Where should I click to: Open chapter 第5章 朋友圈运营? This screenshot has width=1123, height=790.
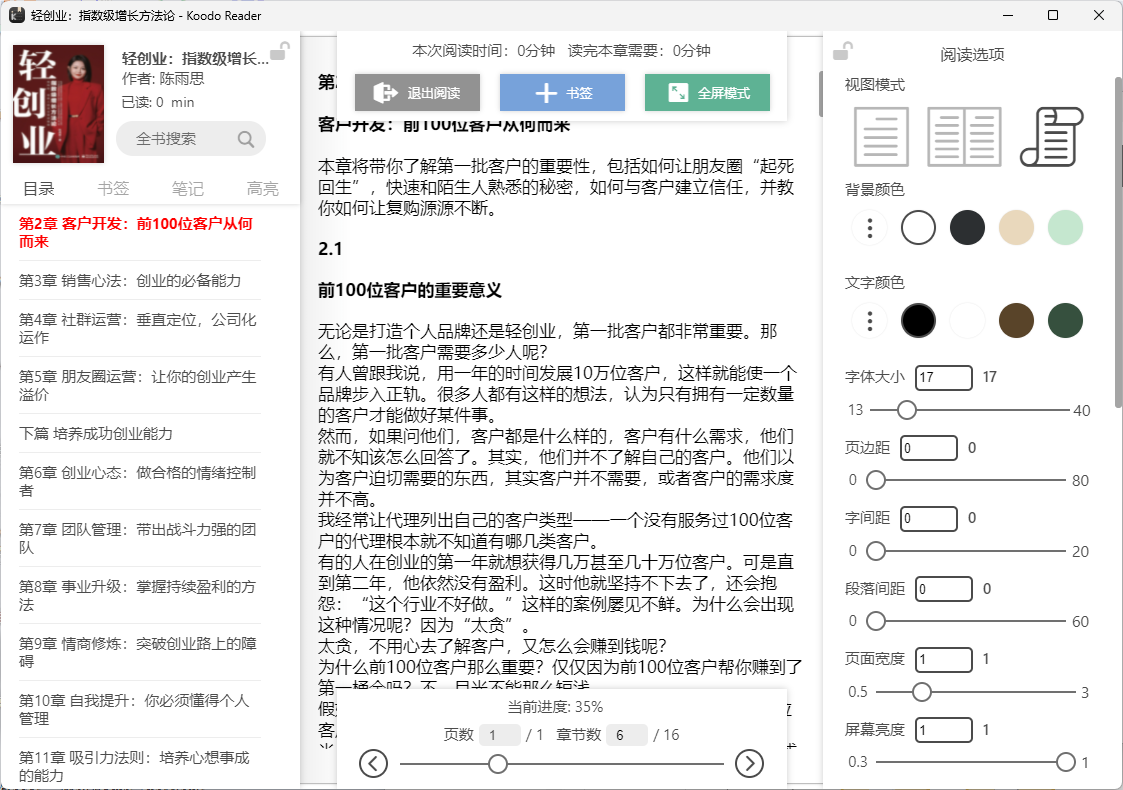pos(140,385)
